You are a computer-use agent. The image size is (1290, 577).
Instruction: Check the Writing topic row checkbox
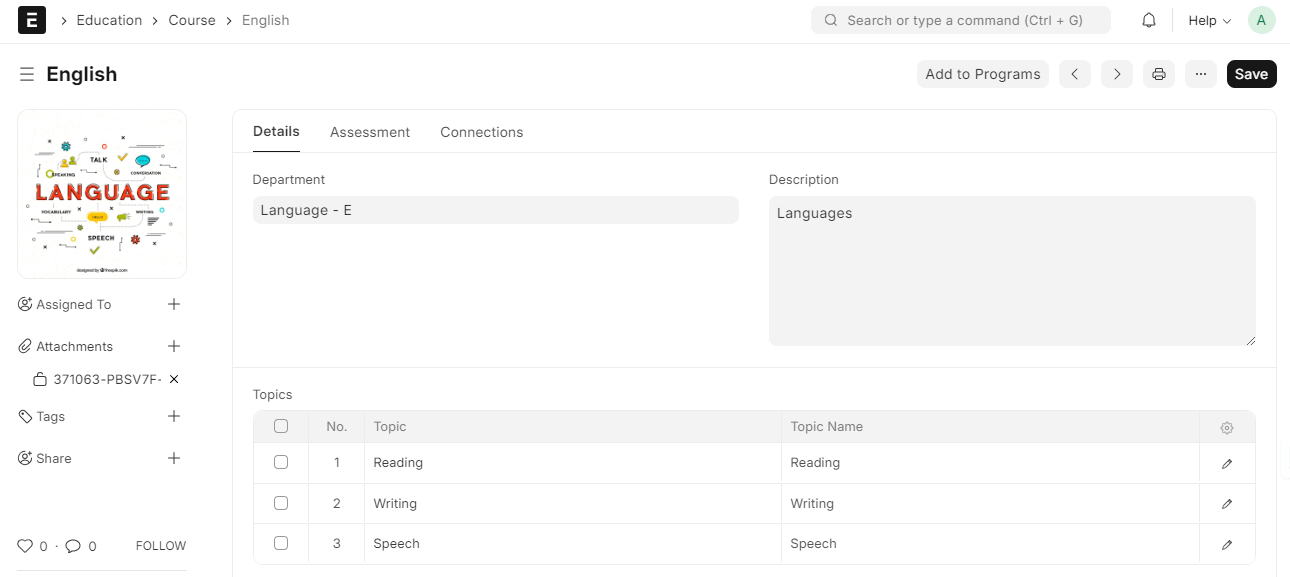(281, 503)
